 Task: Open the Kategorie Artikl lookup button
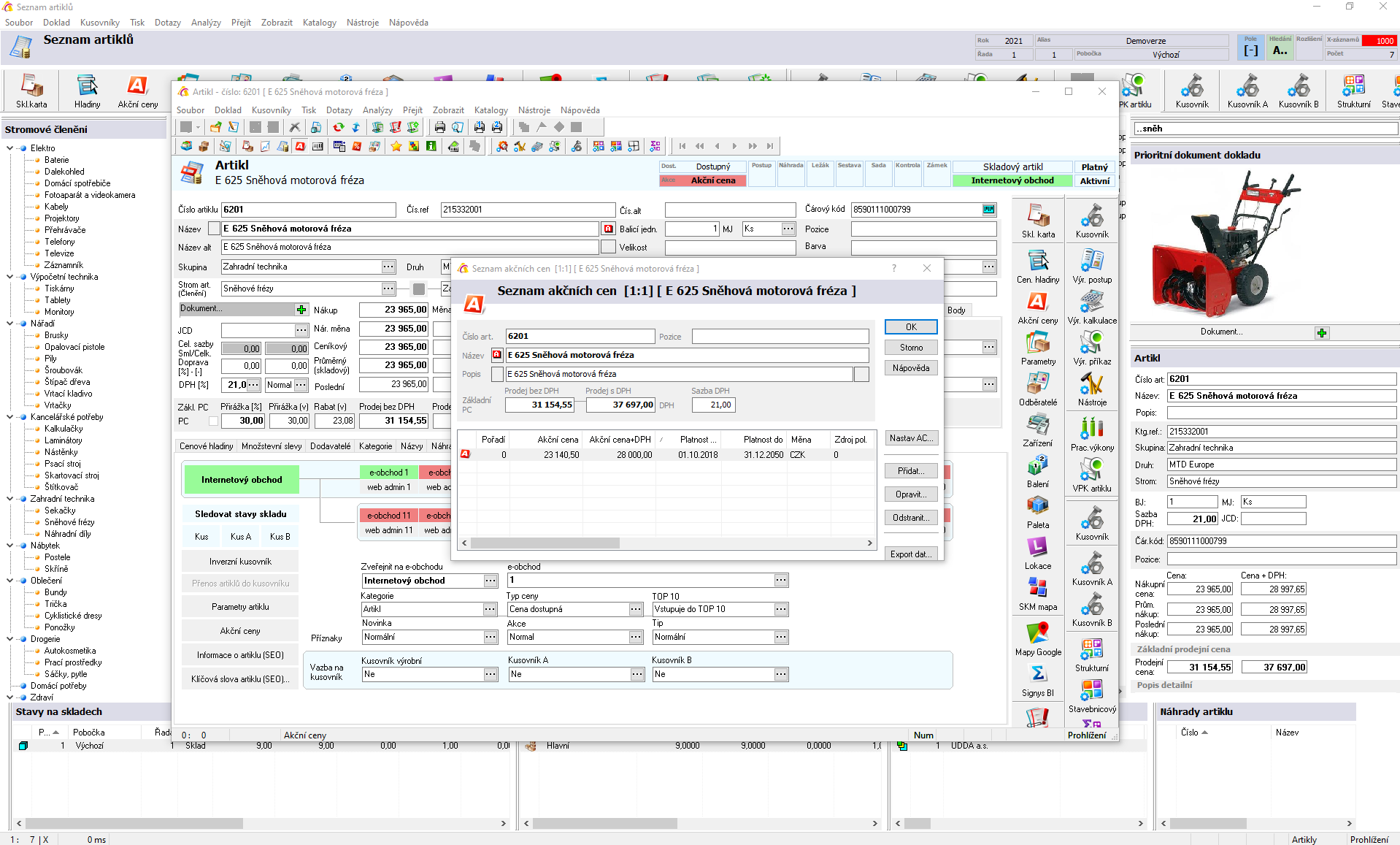coord(490,609)
